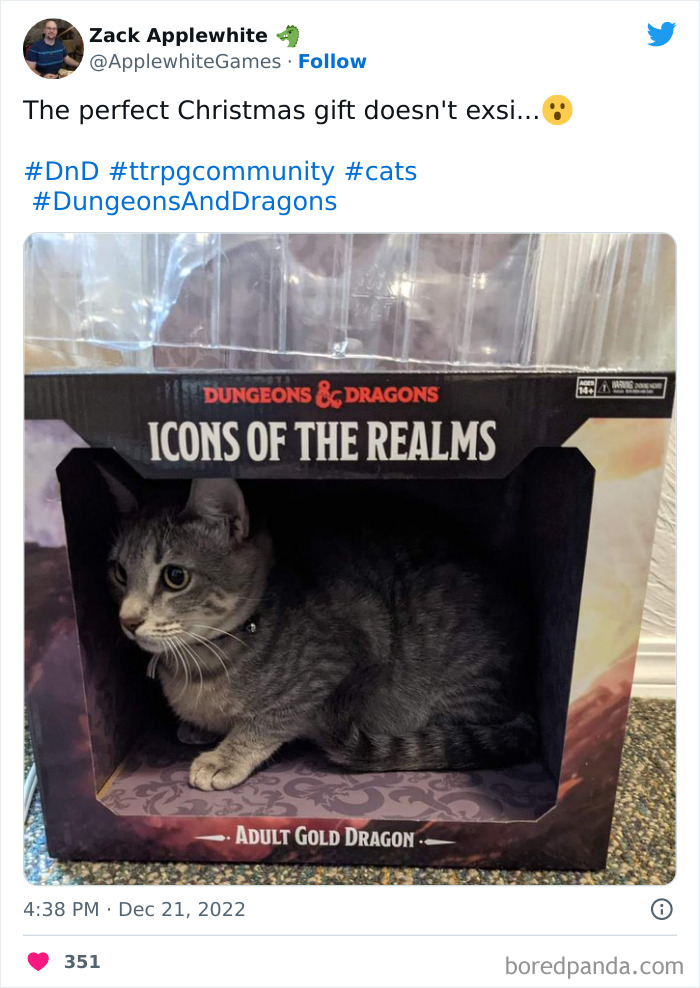Open the #cats hashtag
The image size is (700, 988).
(381, 171)
